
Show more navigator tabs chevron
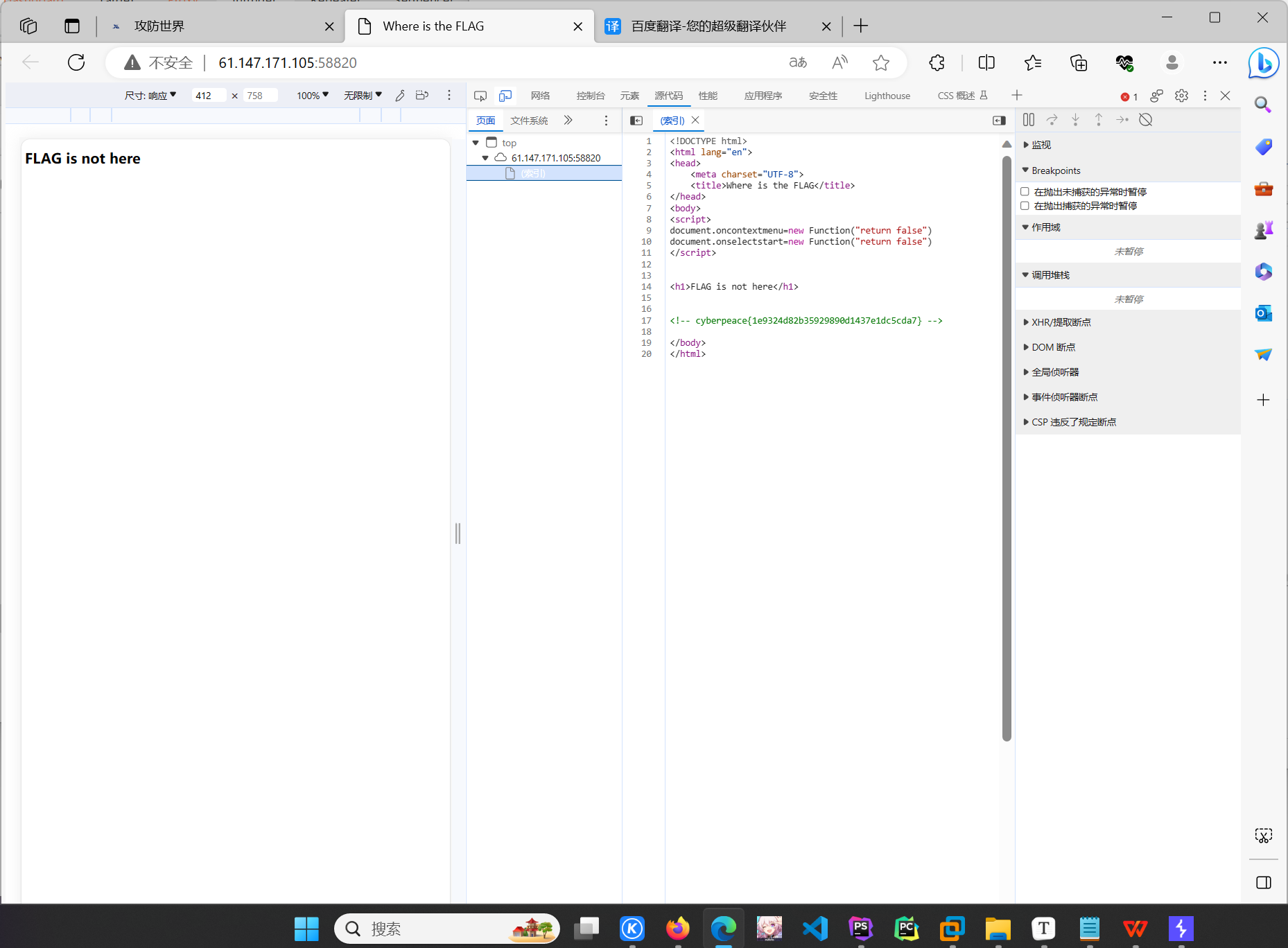pyautogui.click(x=568, y=121)
